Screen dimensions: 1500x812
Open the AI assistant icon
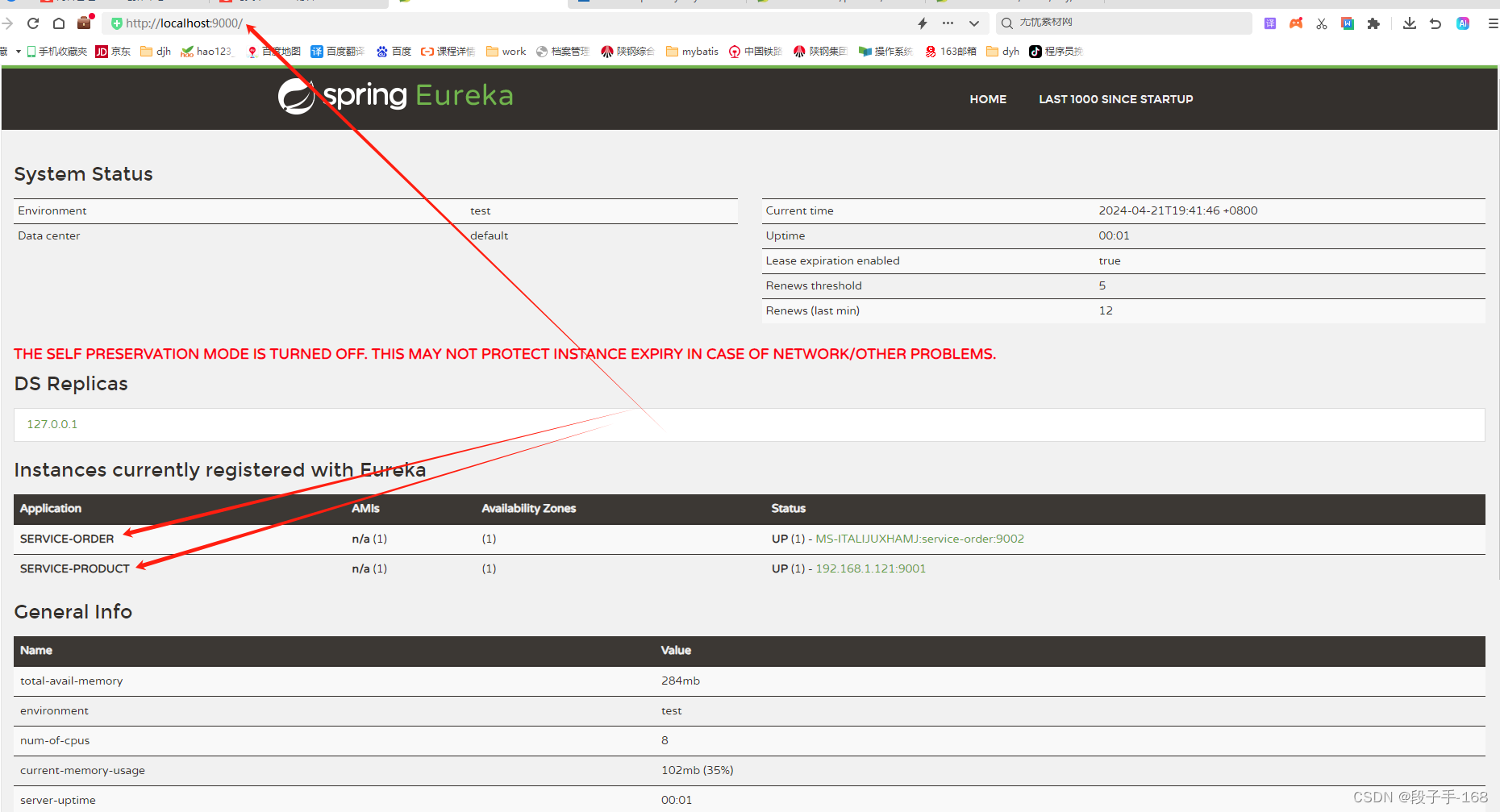pos(1463,23)
